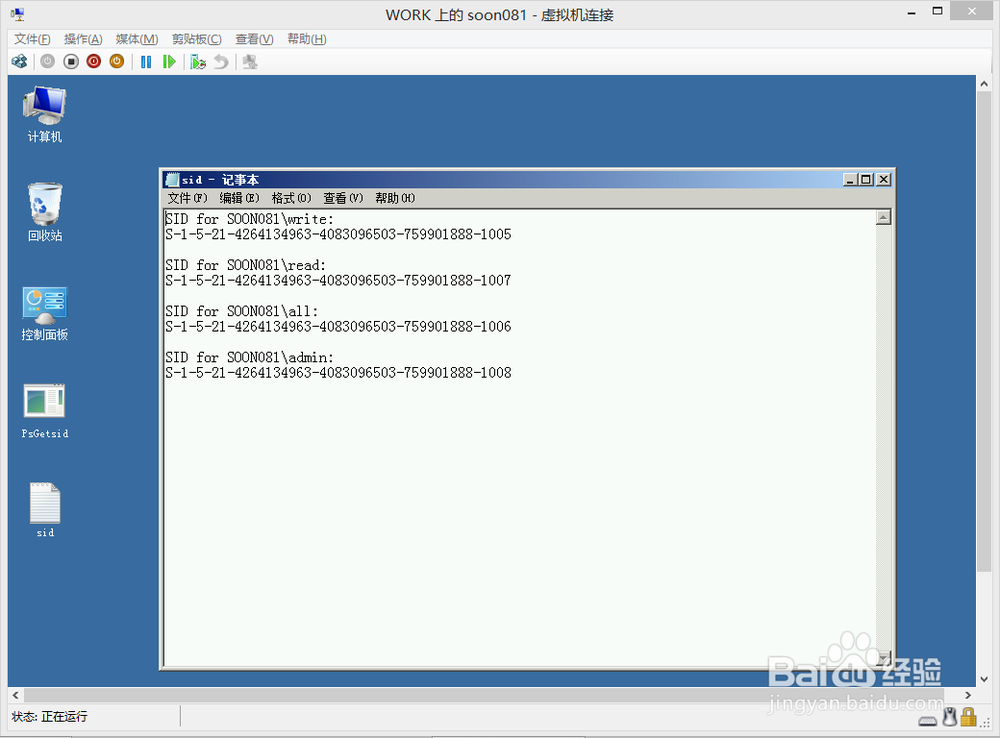Click VM horizontal scroll right arrow
The height and width of the screenshot is (738, 1000).
pos(968,695)
